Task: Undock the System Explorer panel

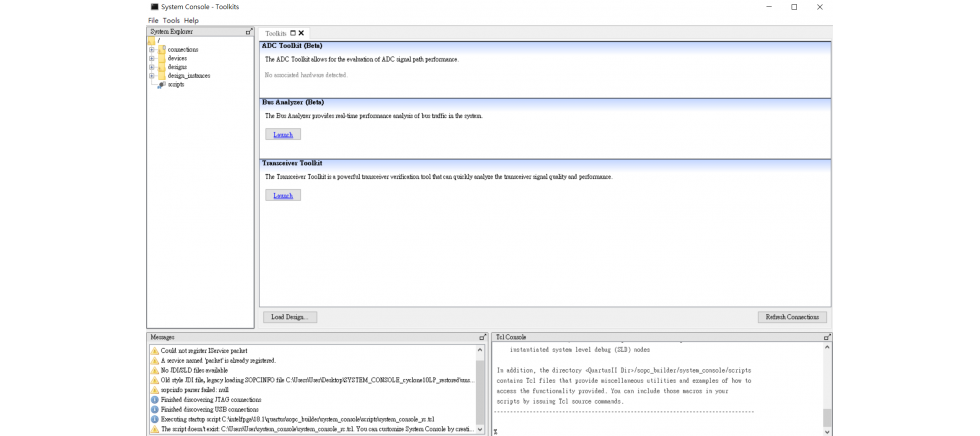Action: click(249, 32)
